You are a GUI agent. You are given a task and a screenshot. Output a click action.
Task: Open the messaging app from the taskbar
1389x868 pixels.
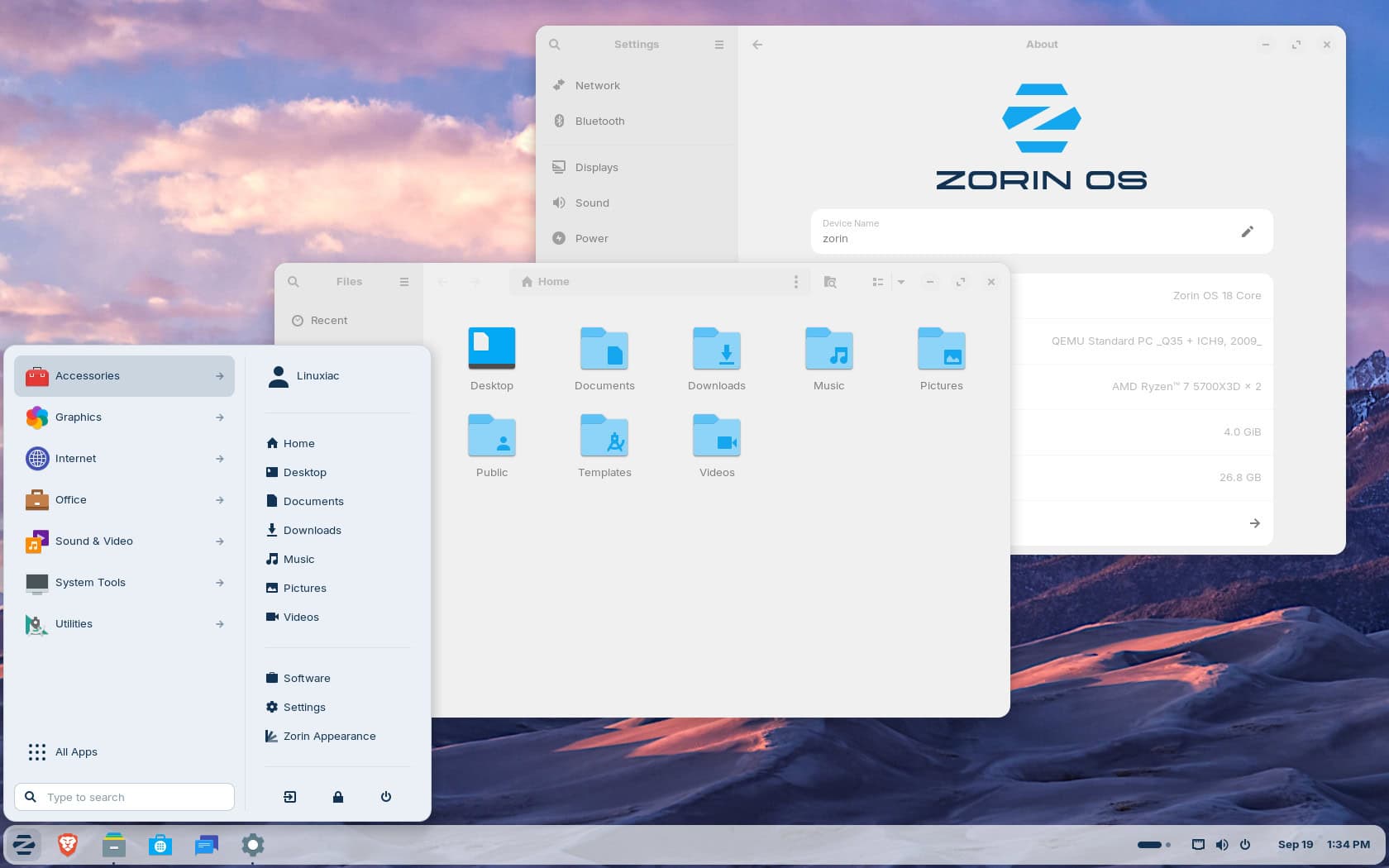[206, 845]
